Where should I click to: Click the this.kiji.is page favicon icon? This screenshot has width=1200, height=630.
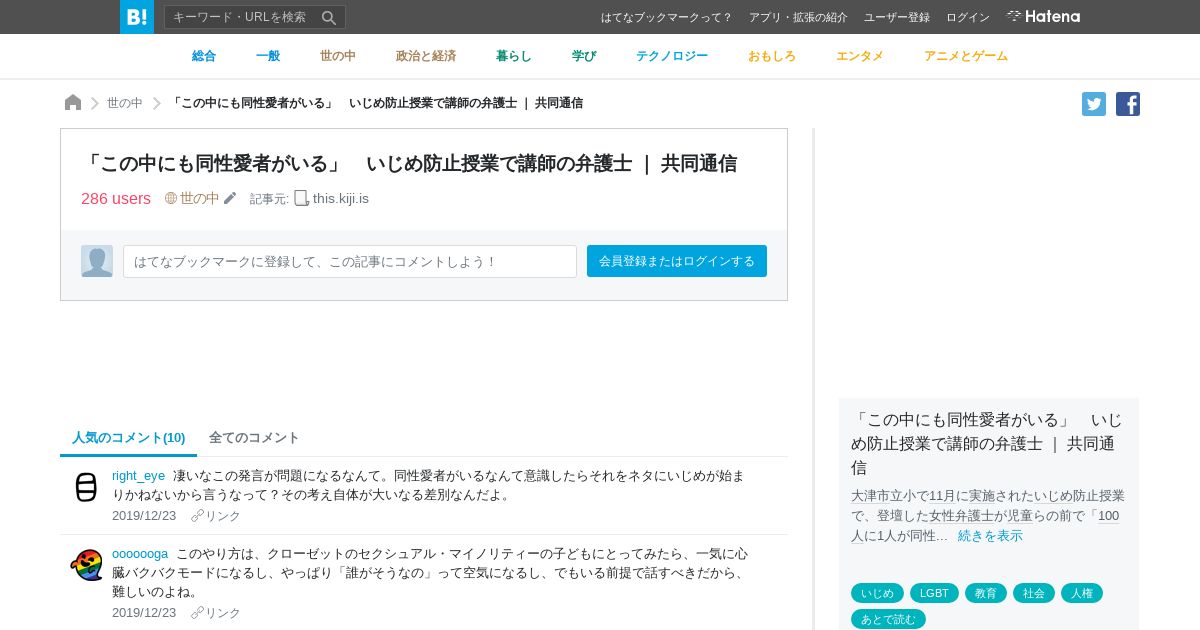(x=301, y=198)
